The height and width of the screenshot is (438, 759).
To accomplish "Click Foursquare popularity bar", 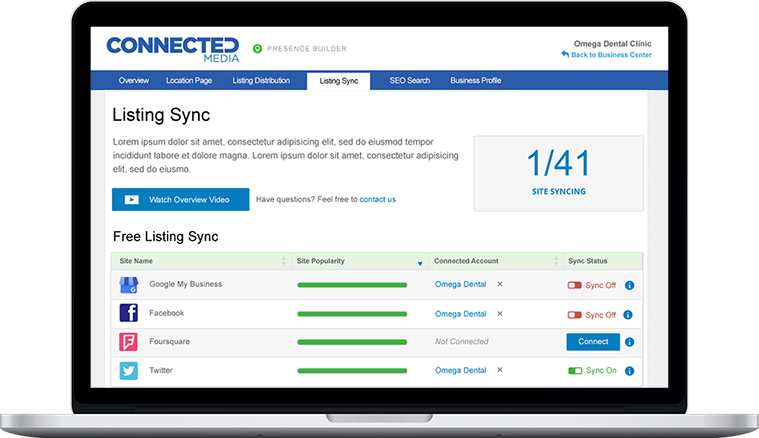I will (352, 342).
